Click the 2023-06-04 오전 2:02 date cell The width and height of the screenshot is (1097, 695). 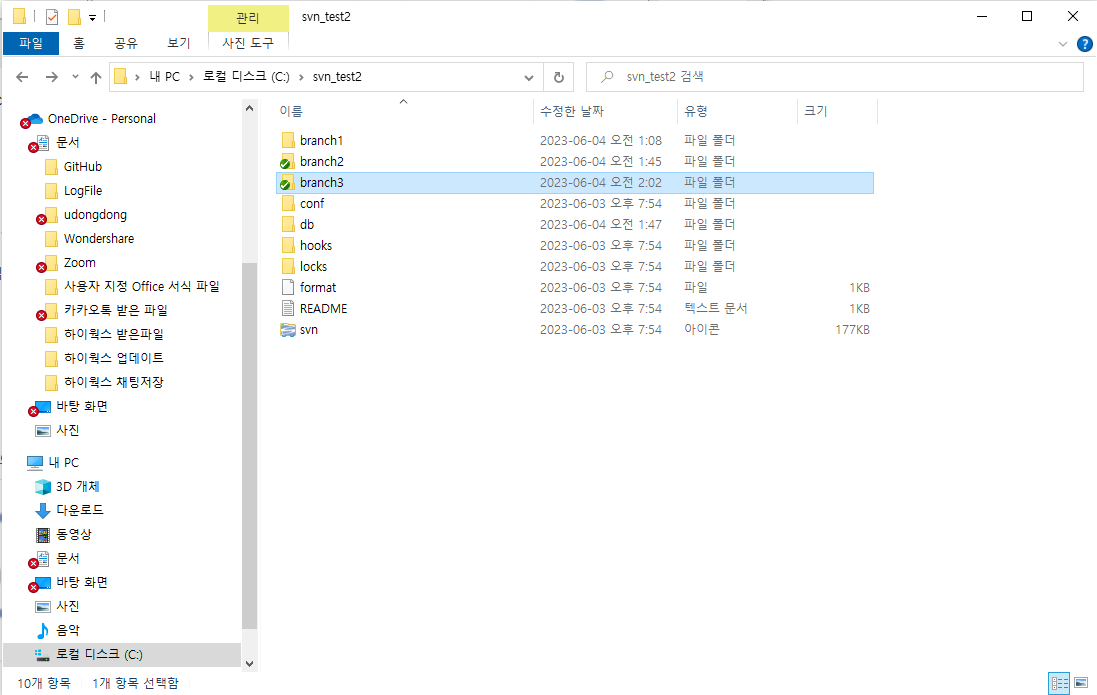coord(600,183)
